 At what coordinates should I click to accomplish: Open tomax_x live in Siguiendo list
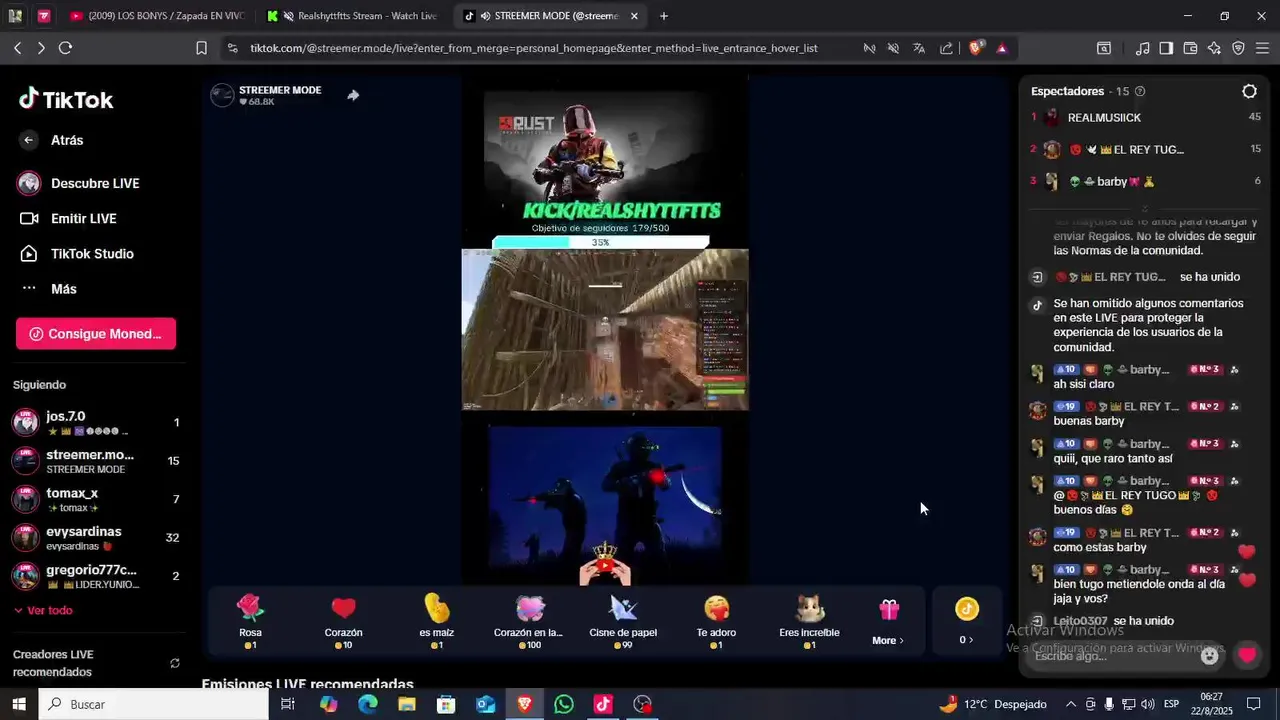(x=96, y=499)
